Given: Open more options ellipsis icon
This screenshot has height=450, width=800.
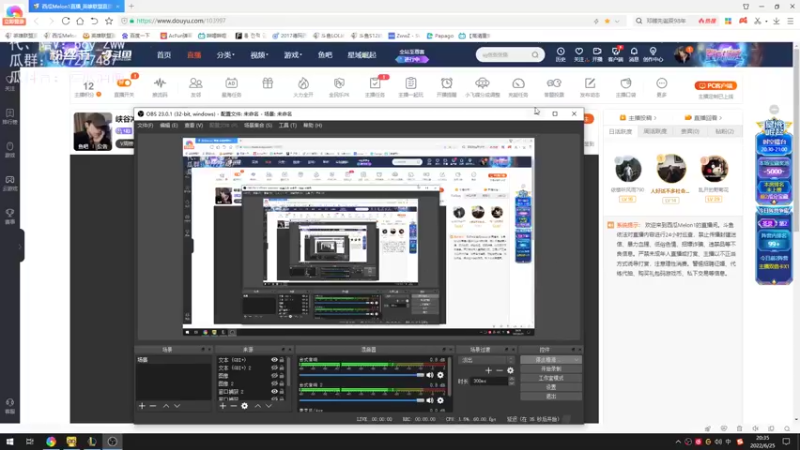Looking at the screenshot, I should (x=661, y=83).
